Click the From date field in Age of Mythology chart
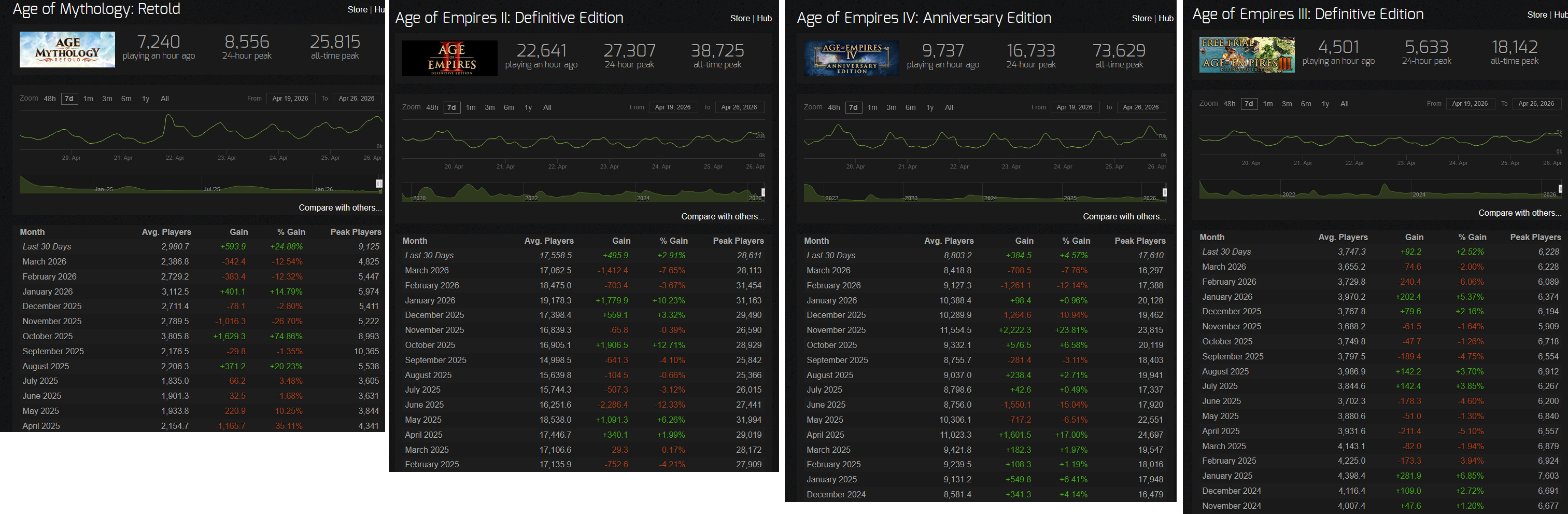The image size is (1568, 514). pos(290,99)
